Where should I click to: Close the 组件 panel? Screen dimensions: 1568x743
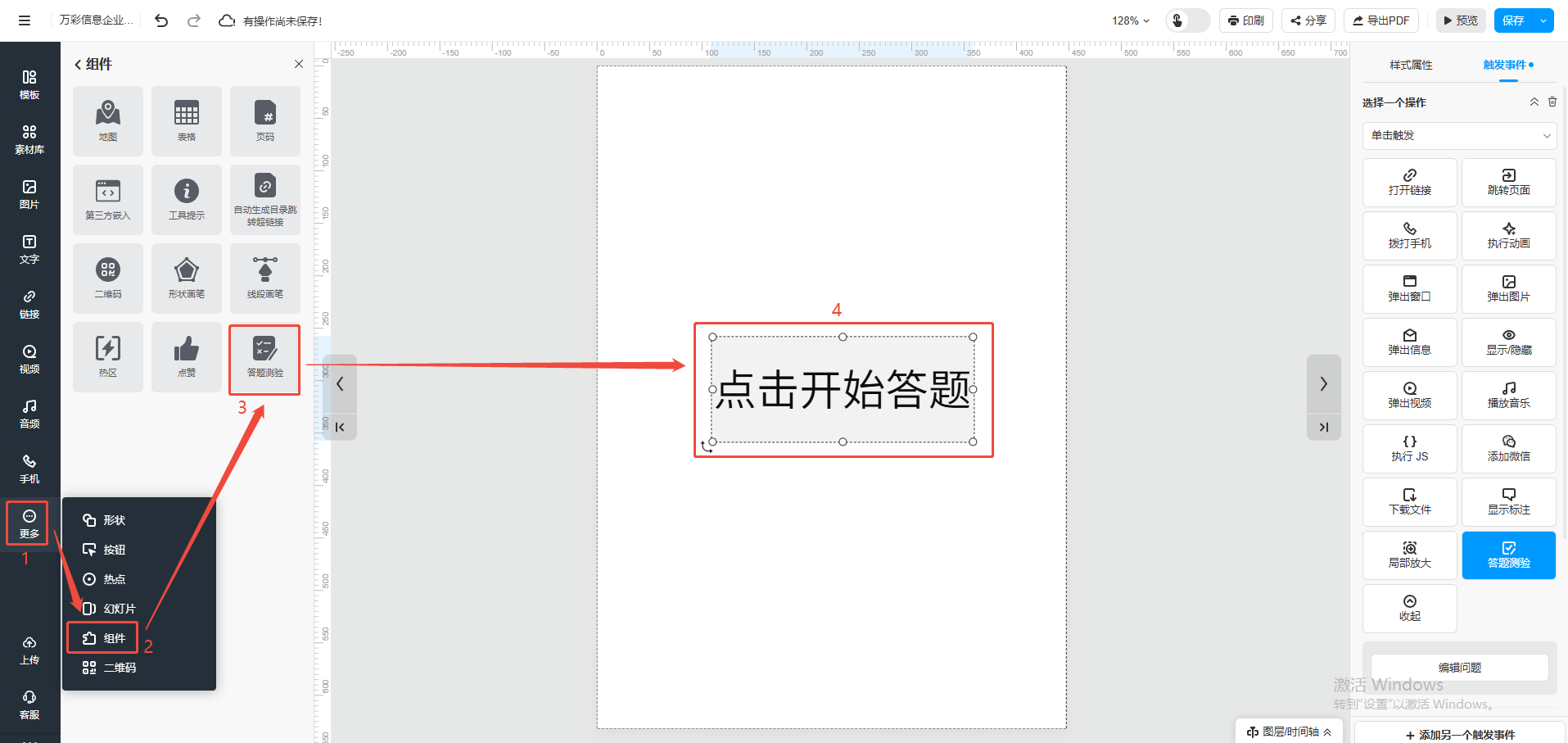(299, 64)
